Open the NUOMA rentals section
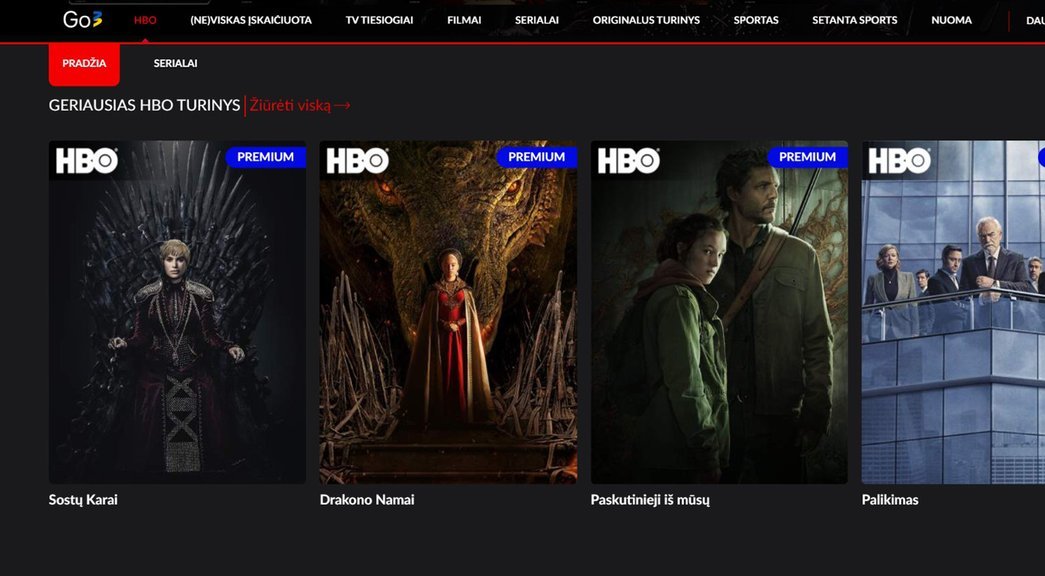The width and height of the screenshot is (1045, 576). click(951, 20)
